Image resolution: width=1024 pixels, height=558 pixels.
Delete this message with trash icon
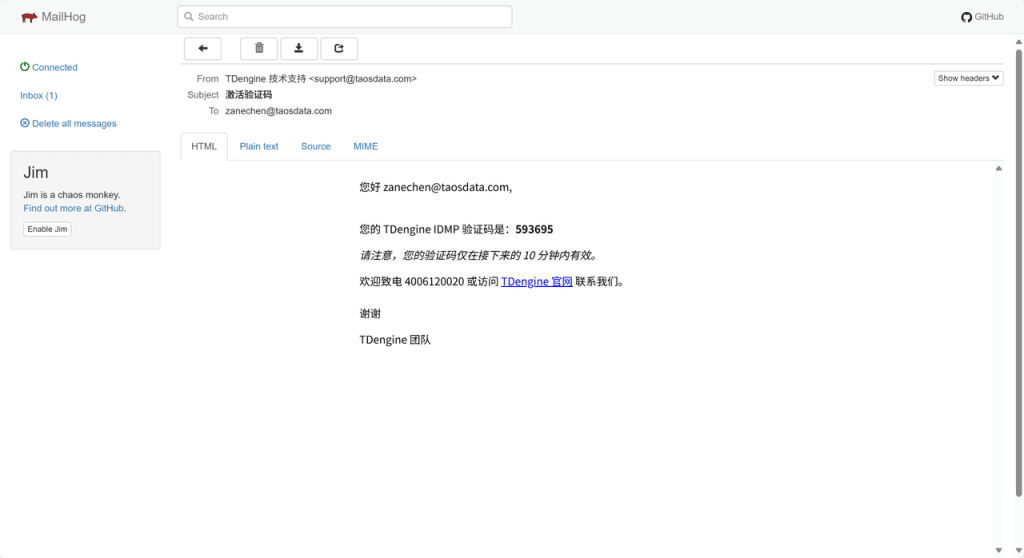259,48
